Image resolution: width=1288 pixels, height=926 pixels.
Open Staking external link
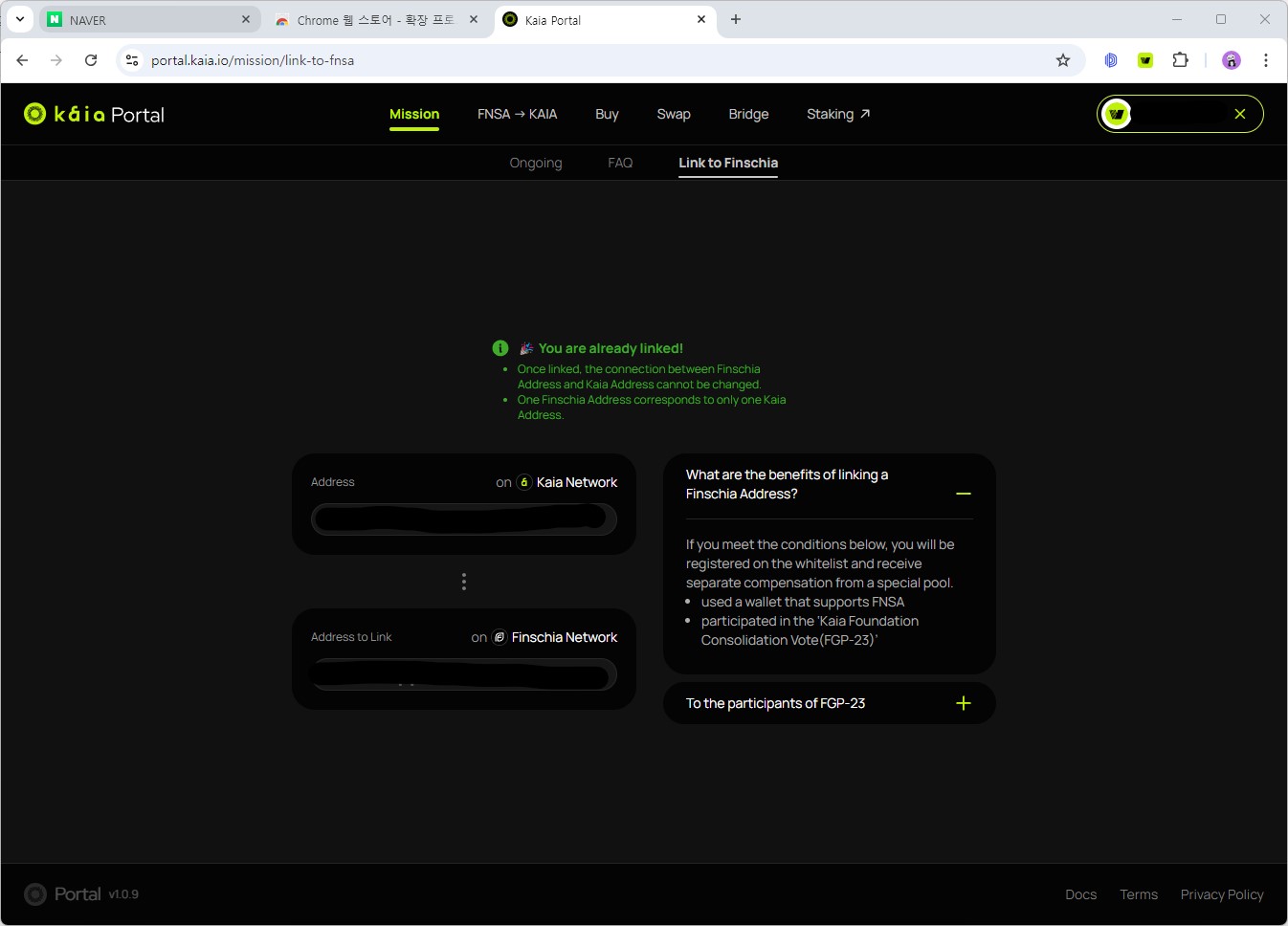838,114
